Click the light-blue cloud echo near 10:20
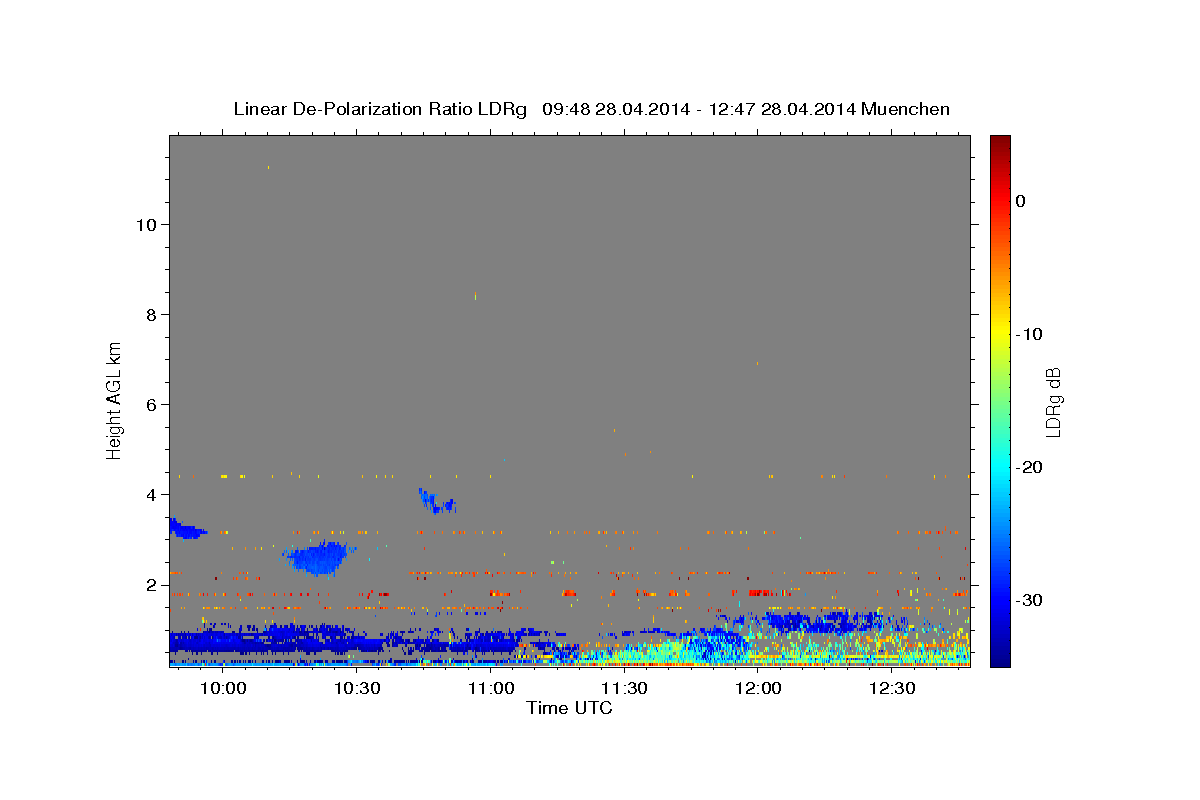 318,558
